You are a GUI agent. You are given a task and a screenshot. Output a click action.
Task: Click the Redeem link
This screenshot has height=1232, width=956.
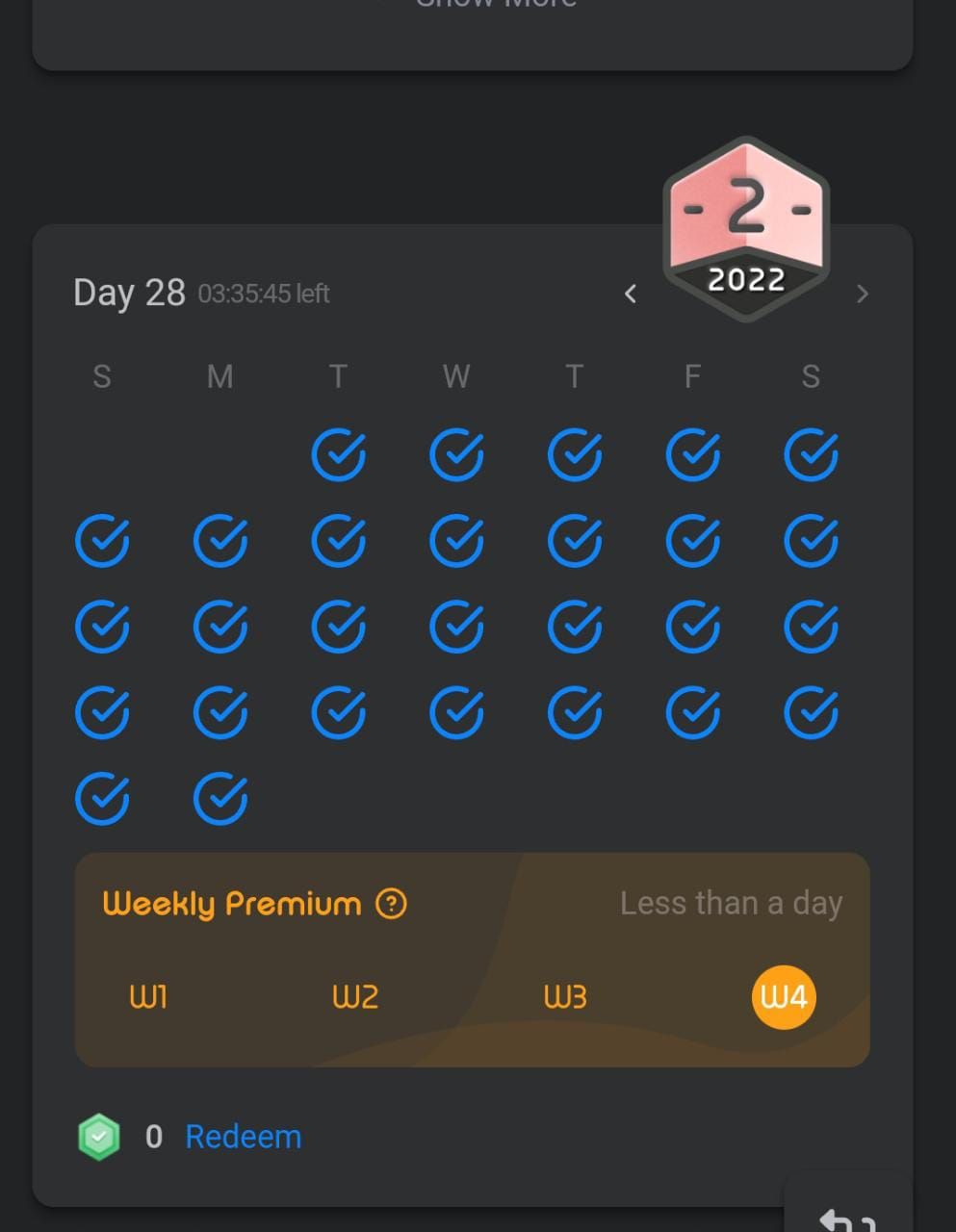tap(244, 1137)
